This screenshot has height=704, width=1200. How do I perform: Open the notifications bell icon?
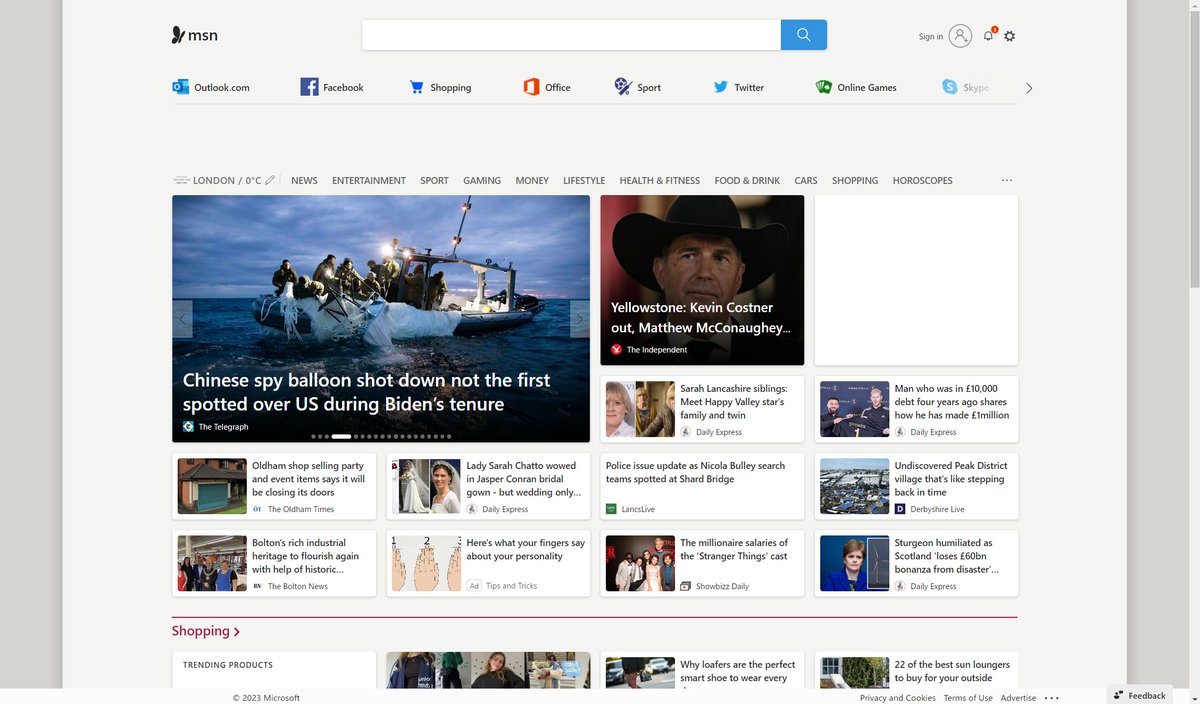(988, 36)
